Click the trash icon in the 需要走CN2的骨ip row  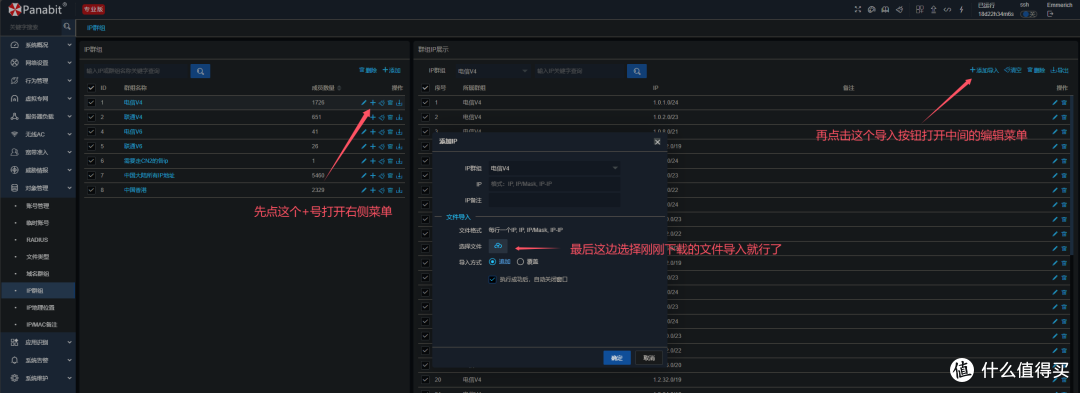coord(391,161)
